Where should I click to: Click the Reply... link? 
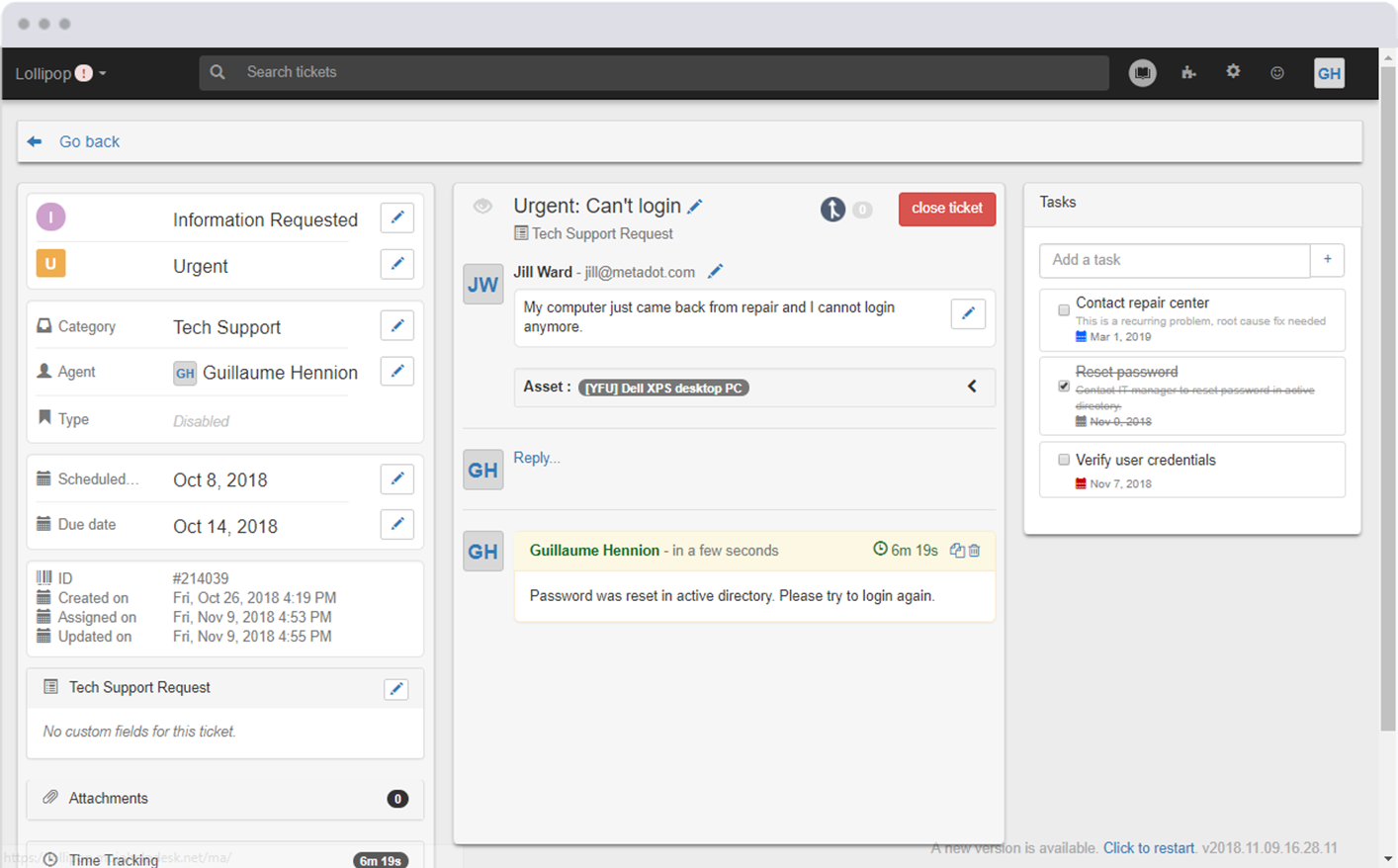pyautogui.click(x=536, y=458)
